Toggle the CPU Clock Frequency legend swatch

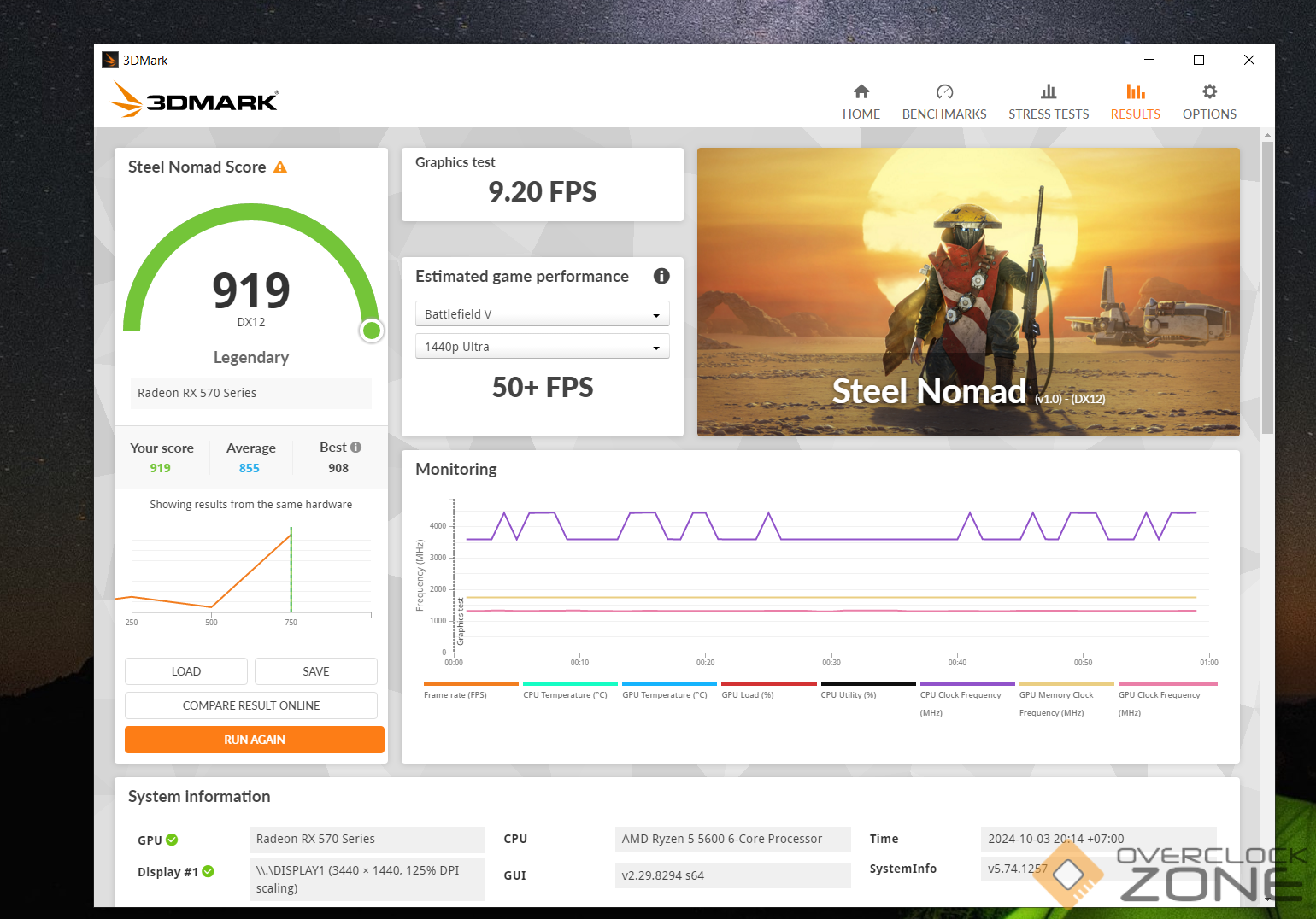[x=967, y=683]
